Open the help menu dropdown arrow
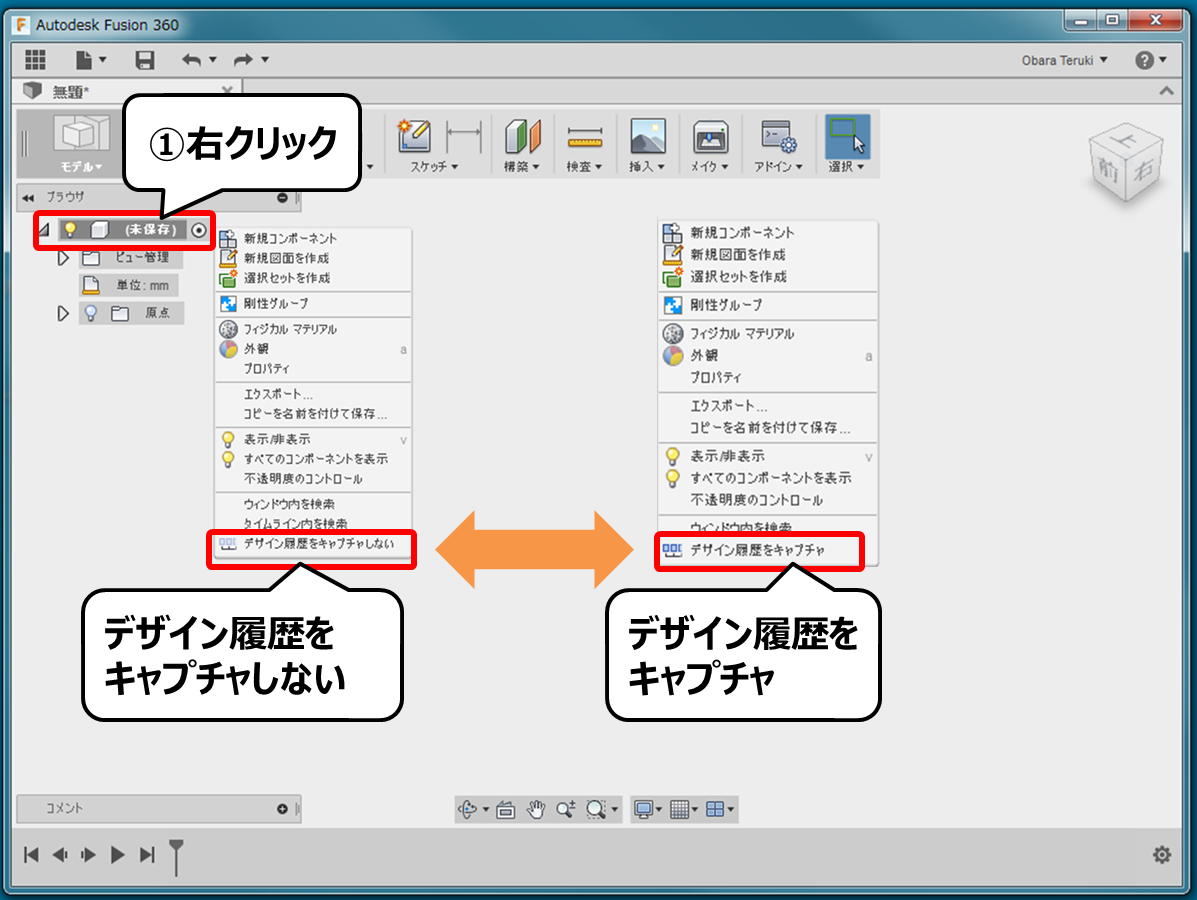This screenshot has height=900, width=1197. coord(1163,60)
